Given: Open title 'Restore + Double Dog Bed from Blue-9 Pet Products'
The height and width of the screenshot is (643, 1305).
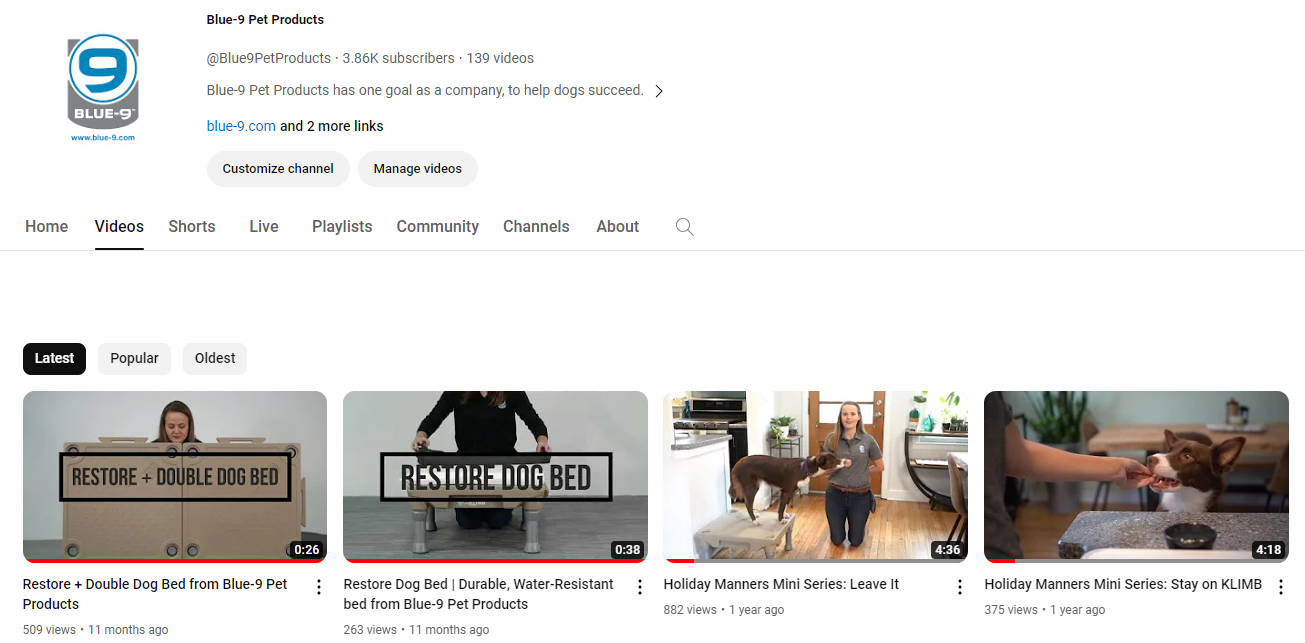Looking at the screenshot, I should coord(155,594).
